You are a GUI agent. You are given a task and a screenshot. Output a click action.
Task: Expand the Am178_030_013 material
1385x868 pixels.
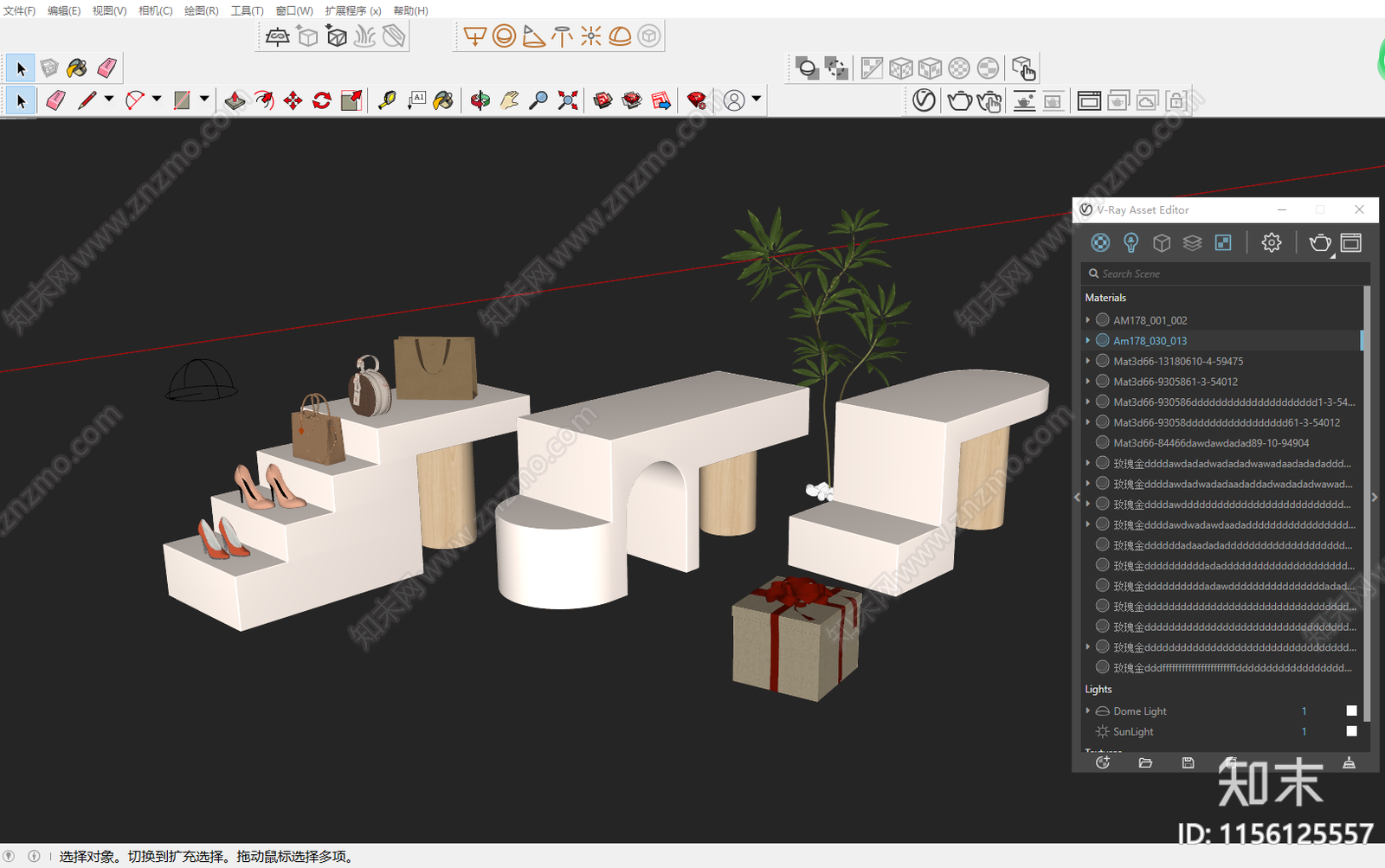[x=1088, y=341]
